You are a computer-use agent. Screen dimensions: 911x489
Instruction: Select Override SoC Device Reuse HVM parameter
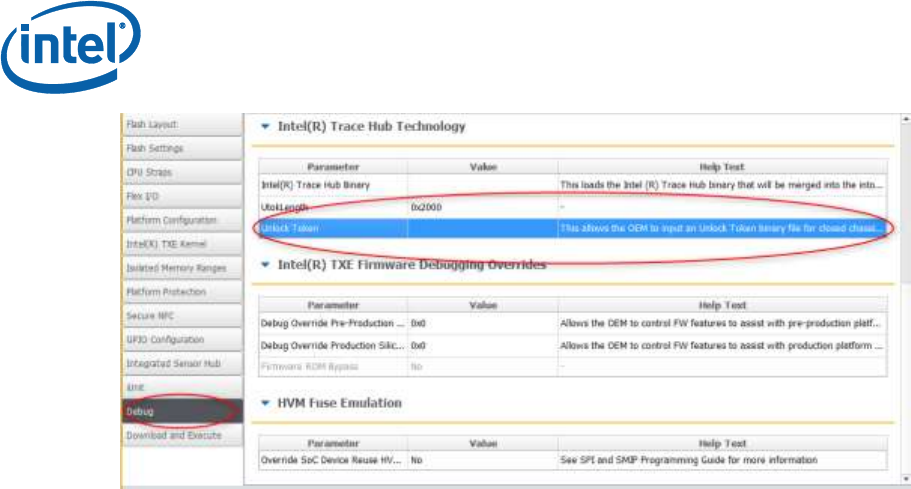[333, 459]
